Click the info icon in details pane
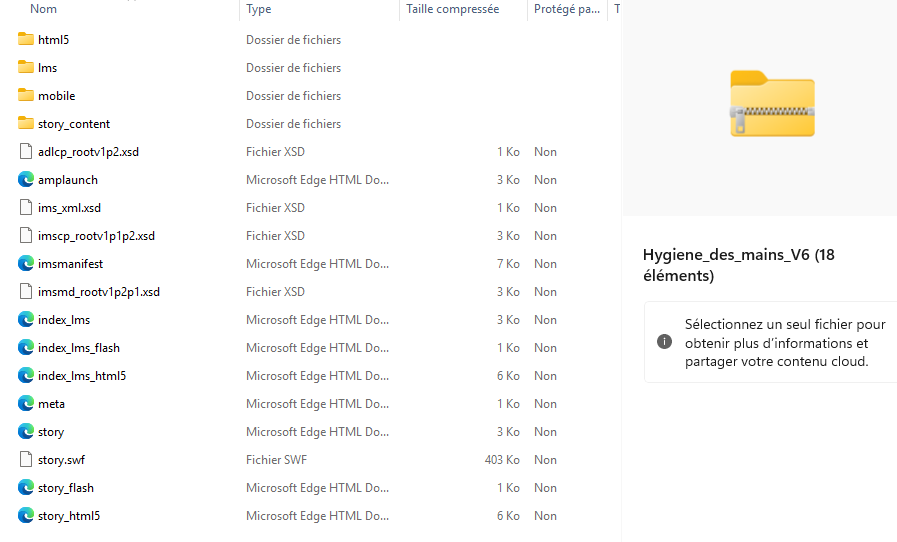Image resolution: width=897 pixels, height=542 pixels. [x=664, y=342]
